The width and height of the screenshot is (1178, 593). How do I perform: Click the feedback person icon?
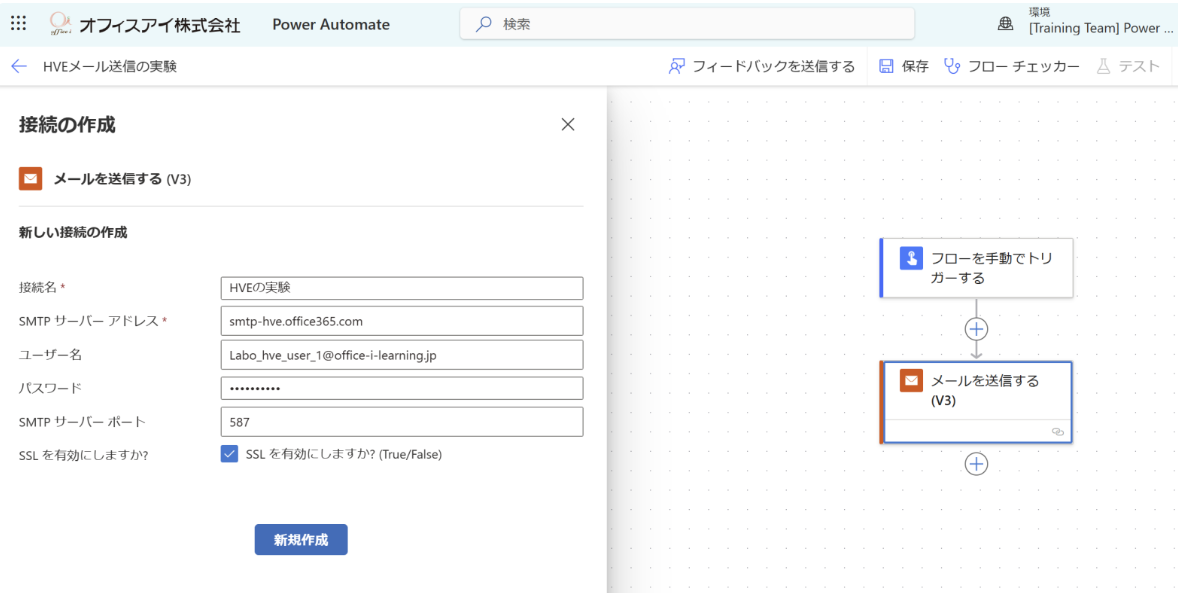pyautogui.click(x=675, y=66)
